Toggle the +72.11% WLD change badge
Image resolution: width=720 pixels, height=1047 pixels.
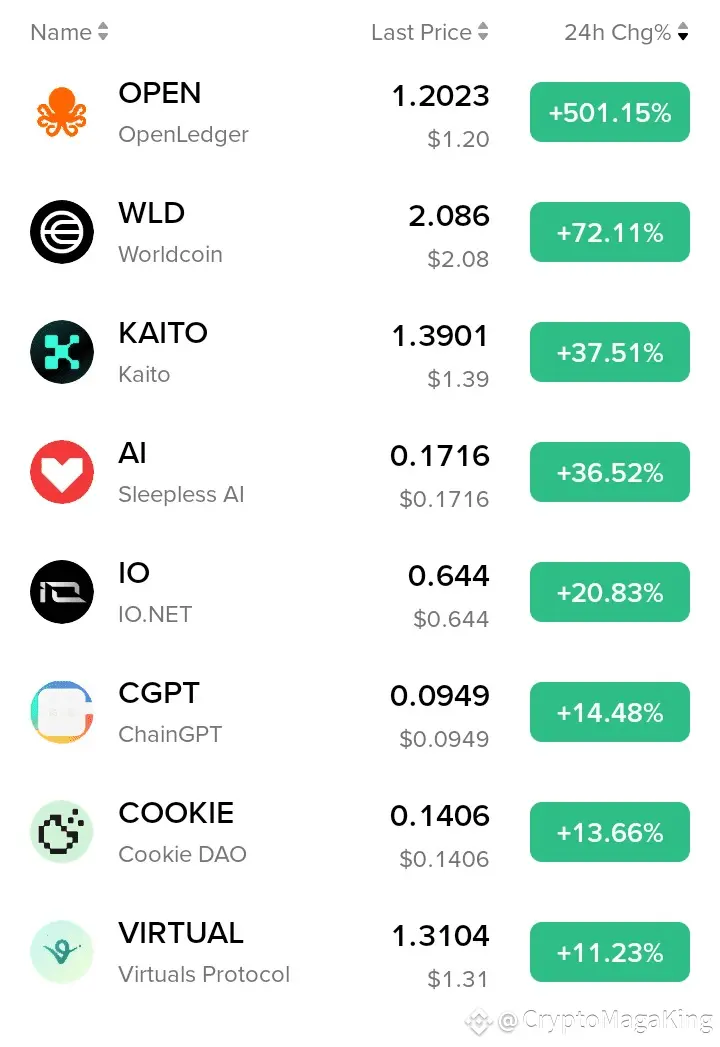[x=610, y=232]
